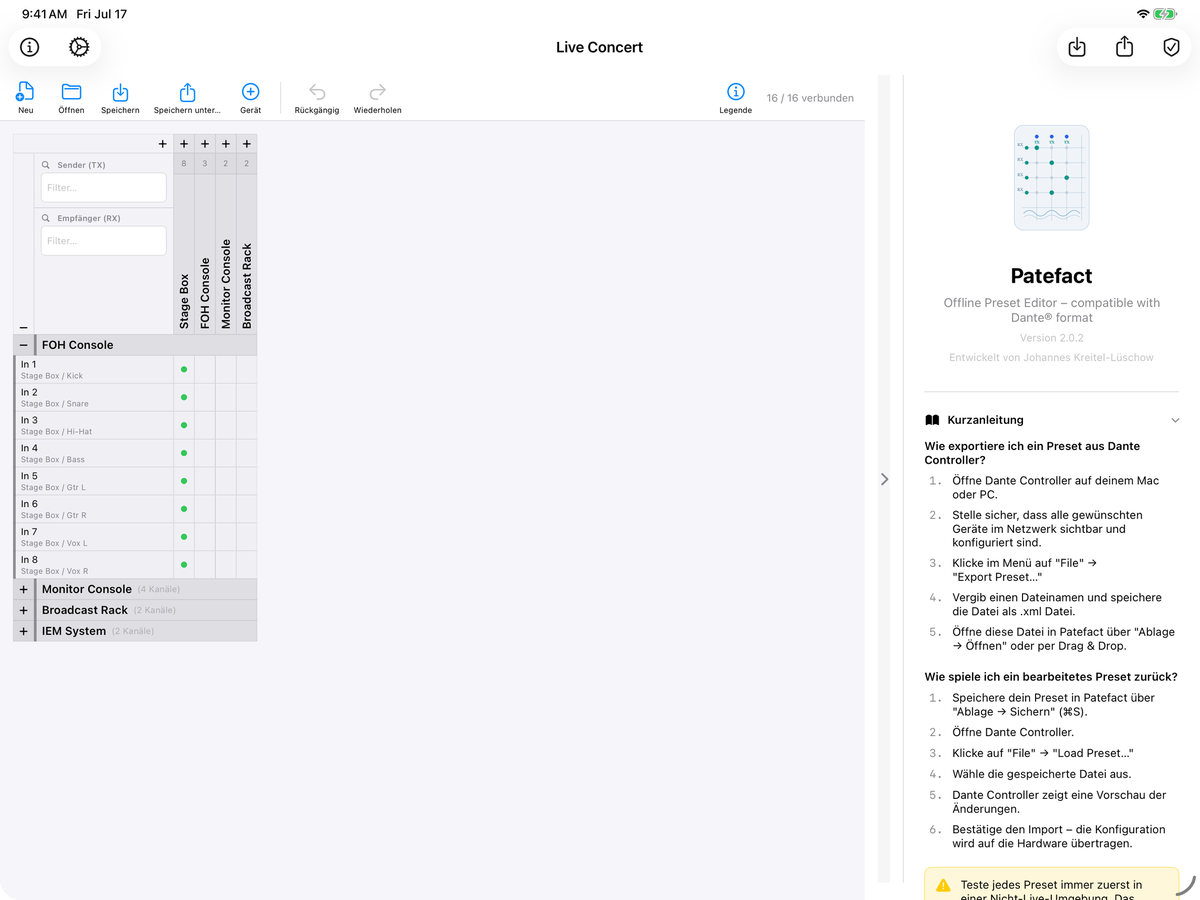
Task: Expand FOH Console column with plus
Action: coord(205,144)
